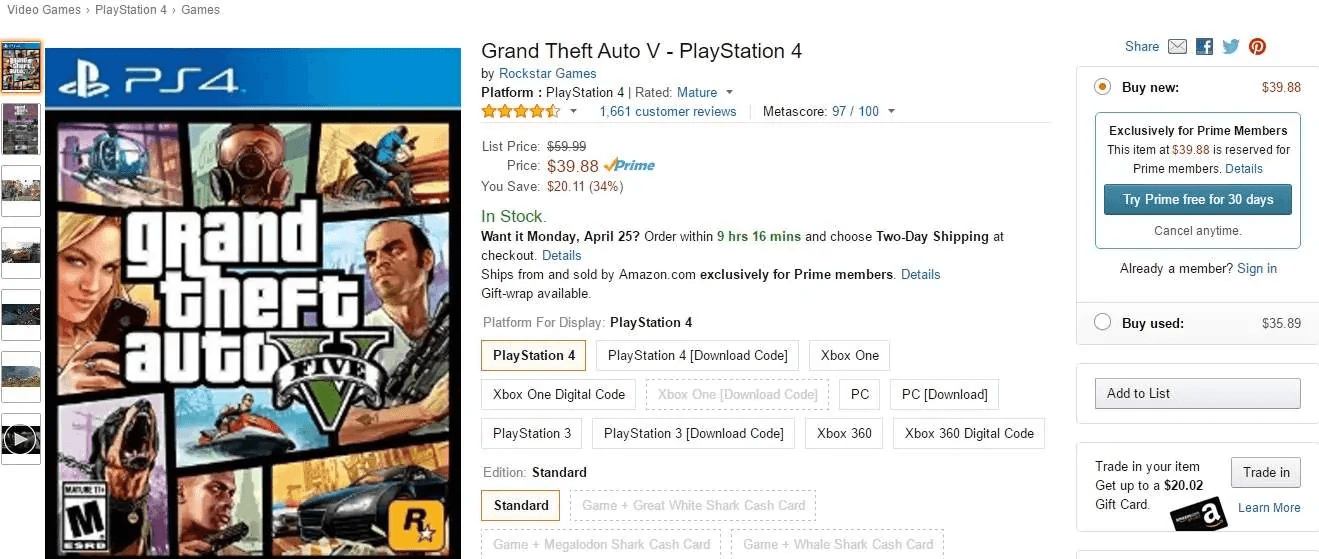This screenshot has width=1319, height=559.
Task: Share on Facebook icon
Action: [1204, 47]
